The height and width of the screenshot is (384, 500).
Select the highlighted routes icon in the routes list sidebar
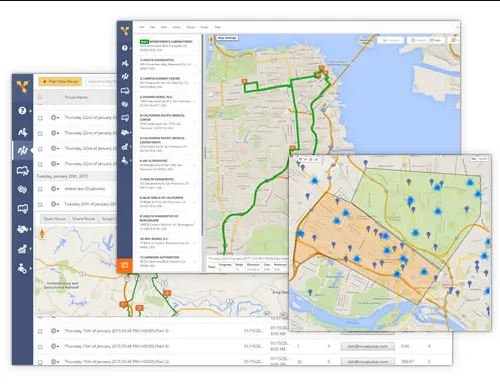[22, 150]
